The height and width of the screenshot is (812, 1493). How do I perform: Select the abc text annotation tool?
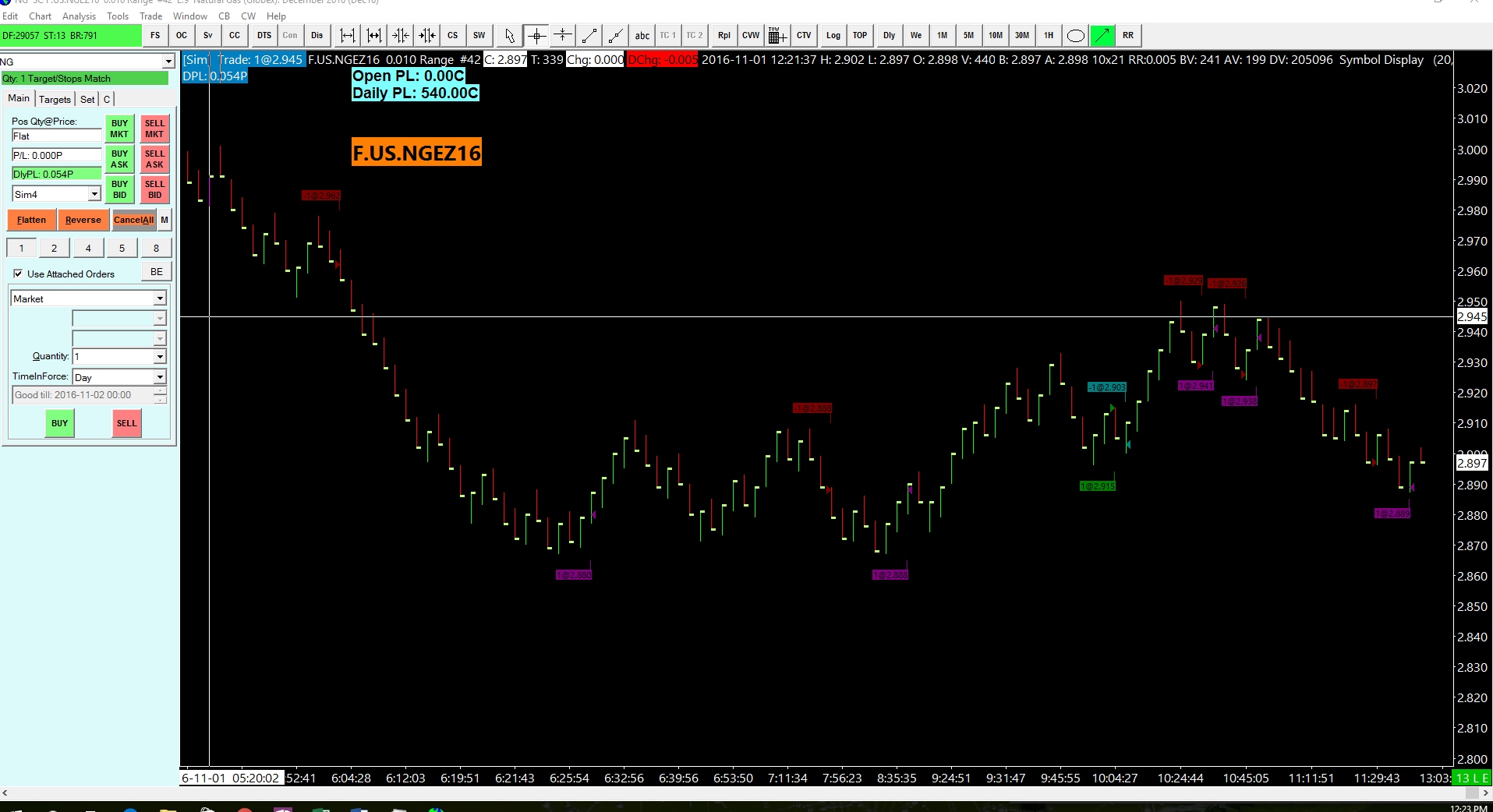642,36
